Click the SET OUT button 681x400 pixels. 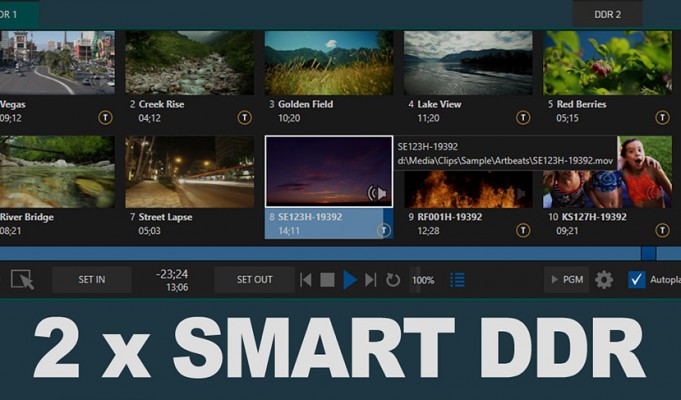pos(255,280)
